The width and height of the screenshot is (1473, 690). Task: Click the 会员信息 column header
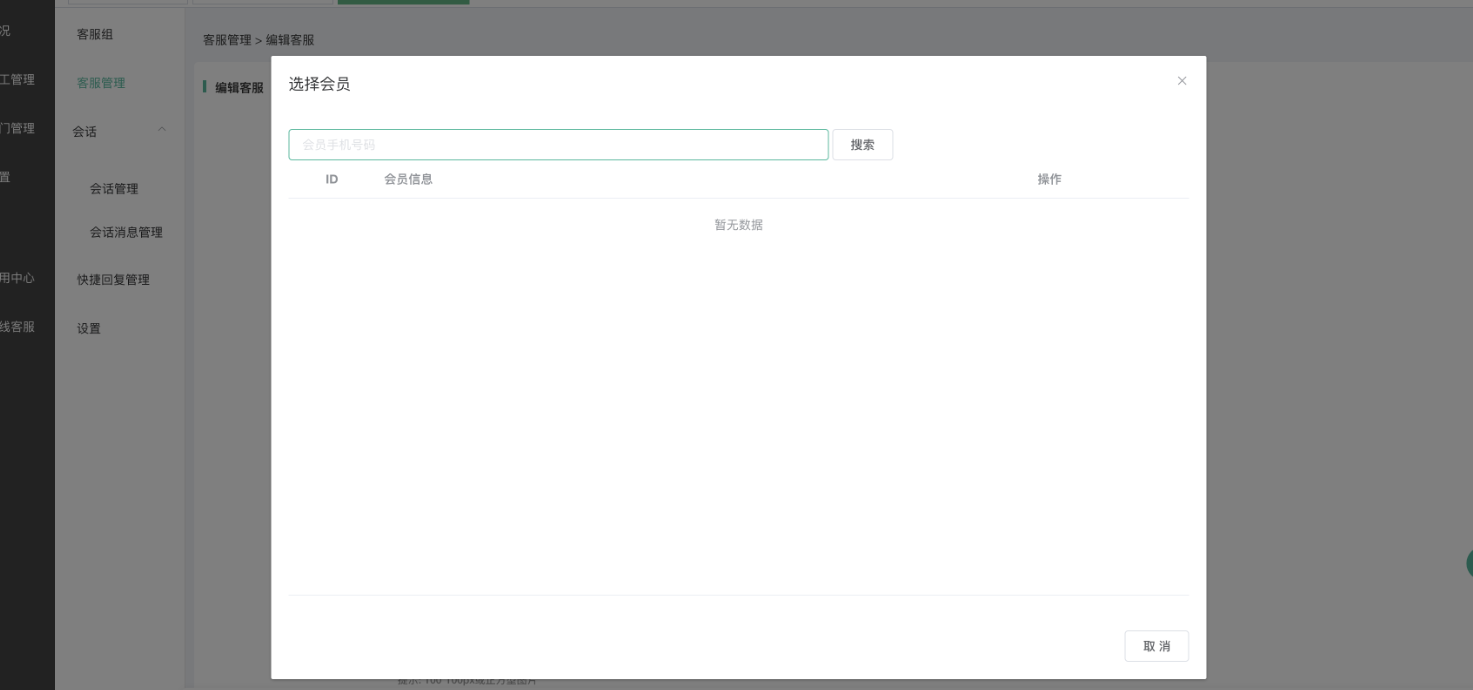(x=408, y=179)
